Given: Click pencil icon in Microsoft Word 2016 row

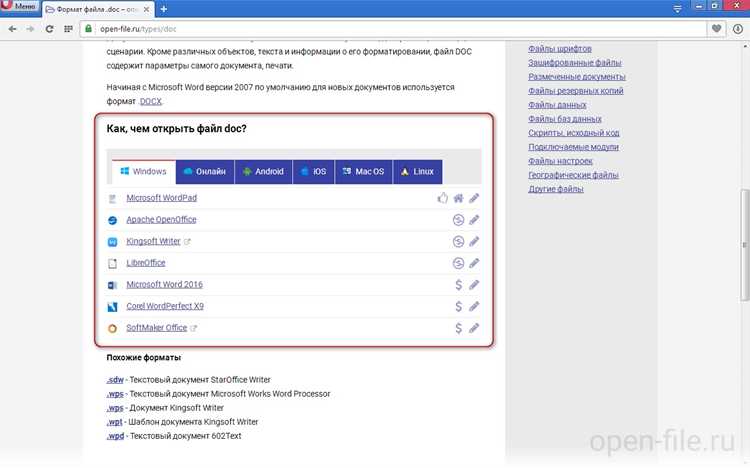Looking at the screenshot, I should tap(474, 285).
